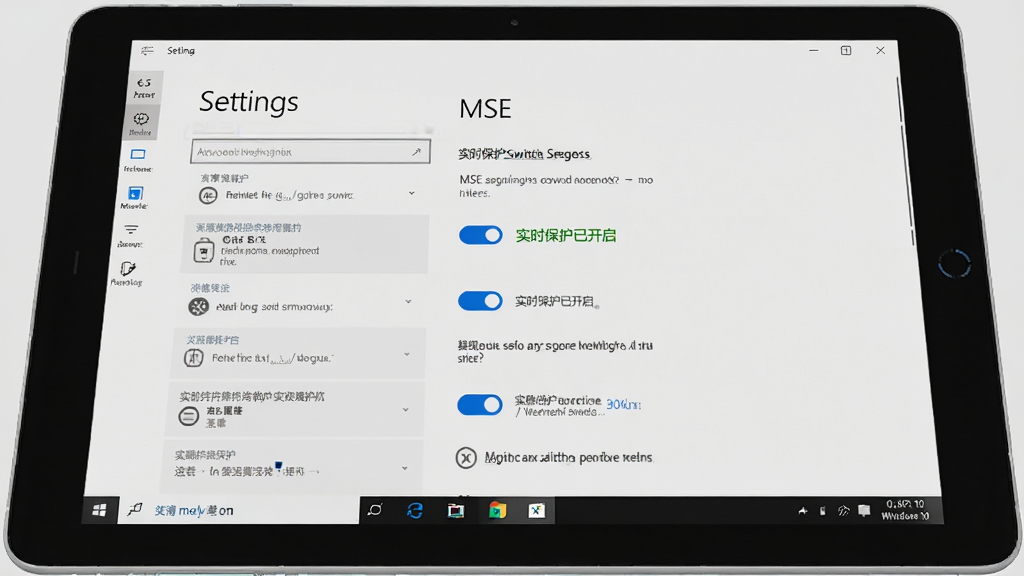Click the network tray icon
The width and height of the screenshot is (1024, 576).
point(844,511)
